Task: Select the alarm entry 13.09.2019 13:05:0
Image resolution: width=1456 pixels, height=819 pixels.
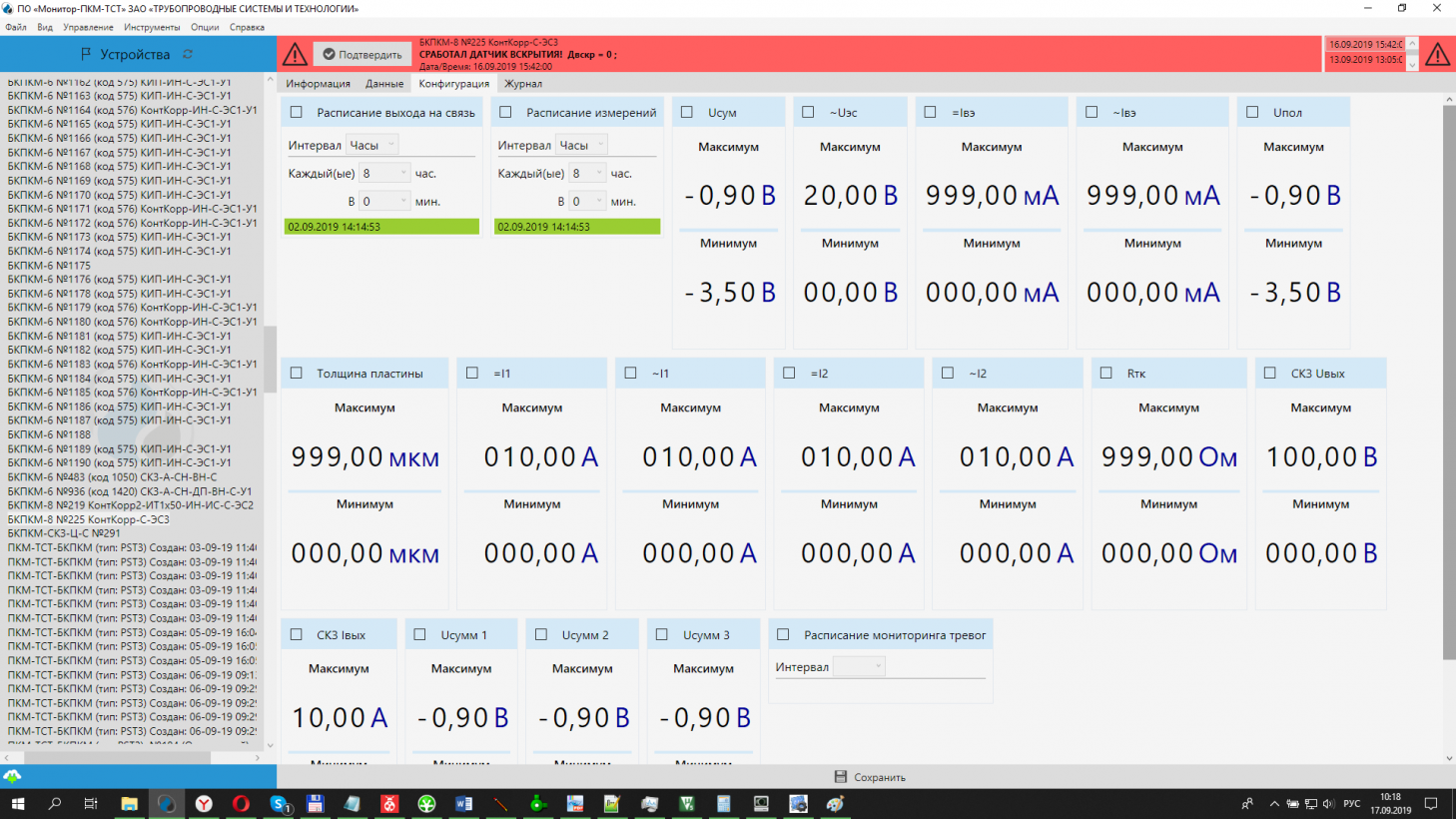Action: 1366,59
